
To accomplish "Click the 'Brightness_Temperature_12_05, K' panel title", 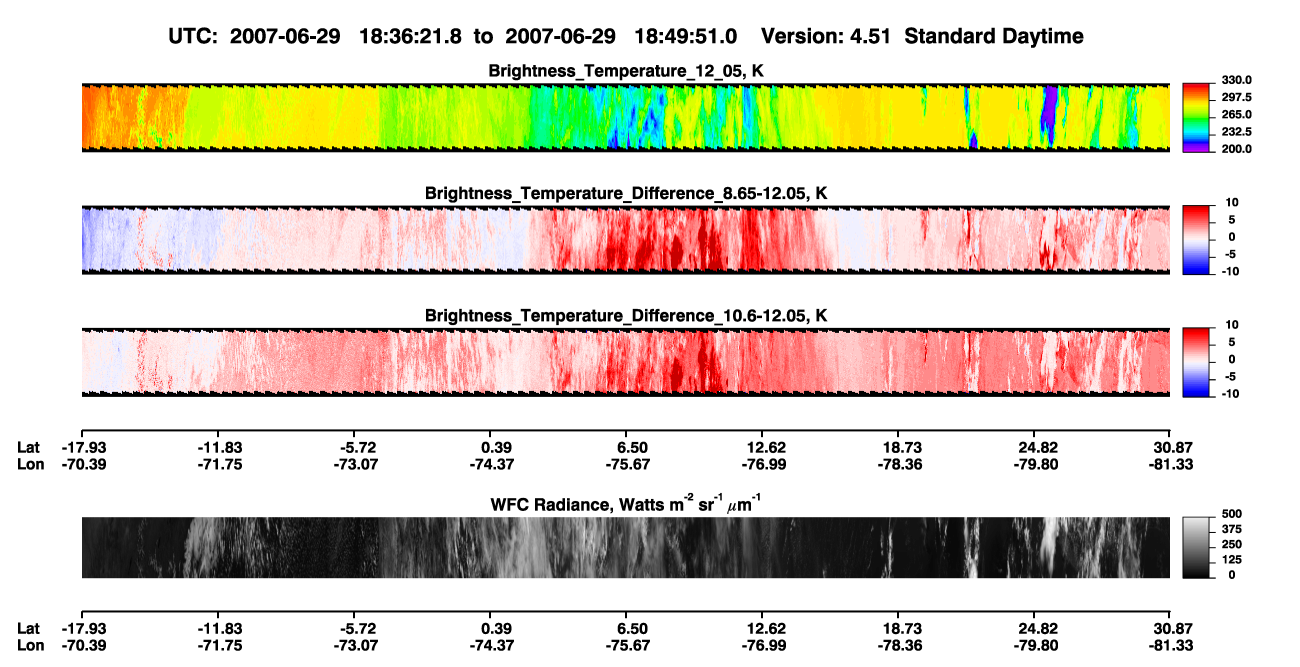I will point(626,71).
